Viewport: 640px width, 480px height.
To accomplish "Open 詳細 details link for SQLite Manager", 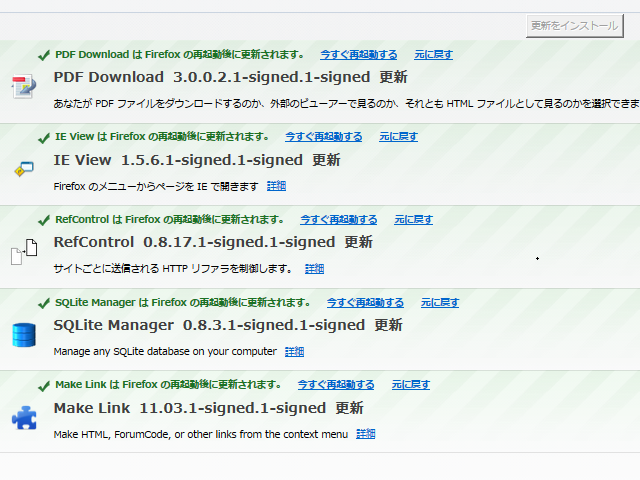I will point(294,351).
